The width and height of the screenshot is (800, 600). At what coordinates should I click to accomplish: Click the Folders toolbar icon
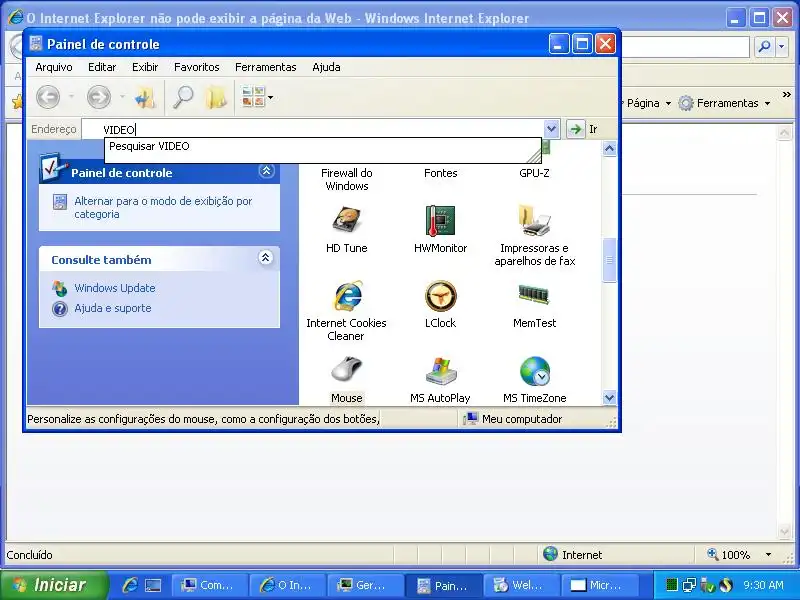[x=216, y=96]
